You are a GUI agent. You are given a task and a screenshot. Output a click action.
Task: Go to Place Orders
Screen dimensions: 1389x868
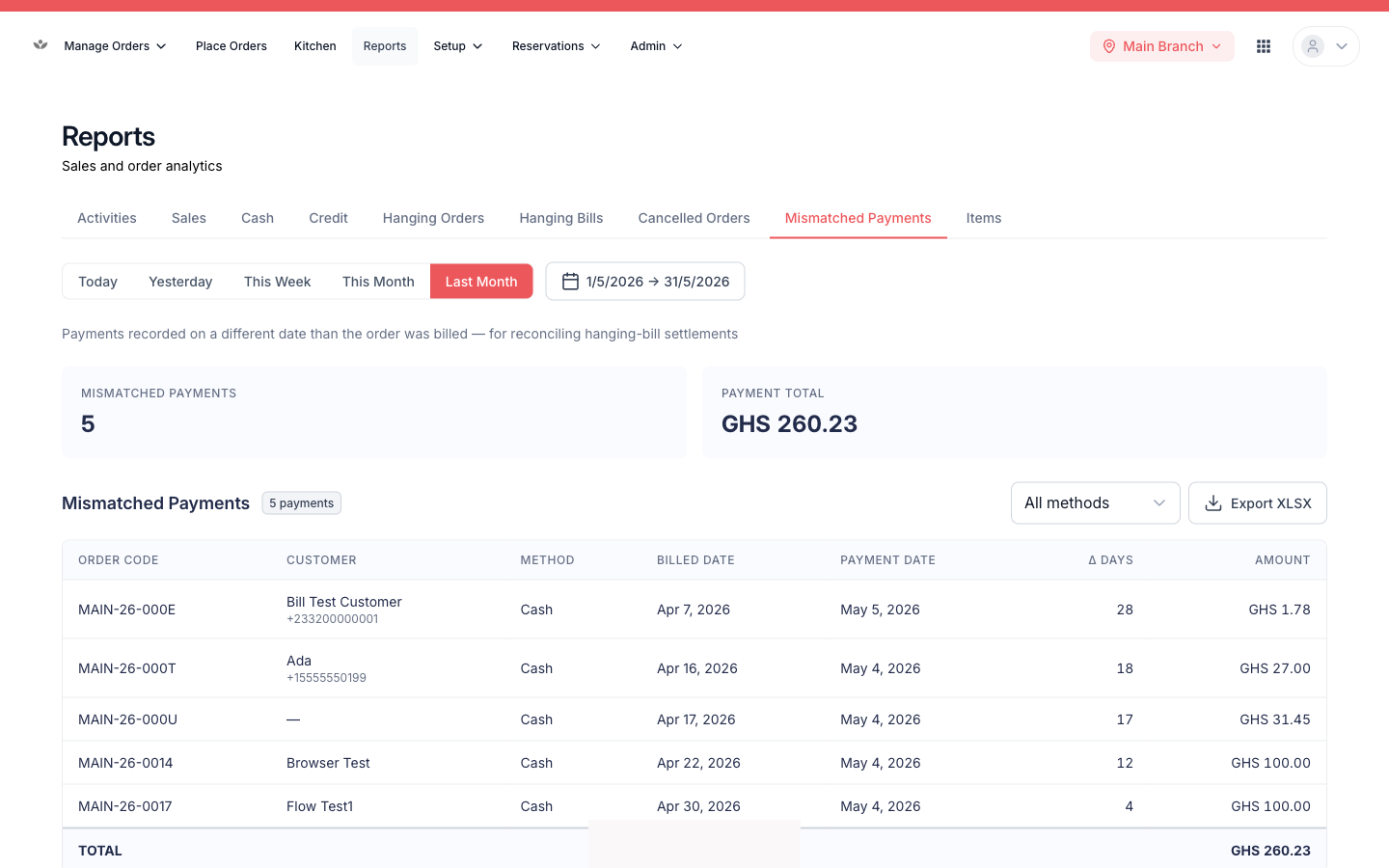click(231, 46)
